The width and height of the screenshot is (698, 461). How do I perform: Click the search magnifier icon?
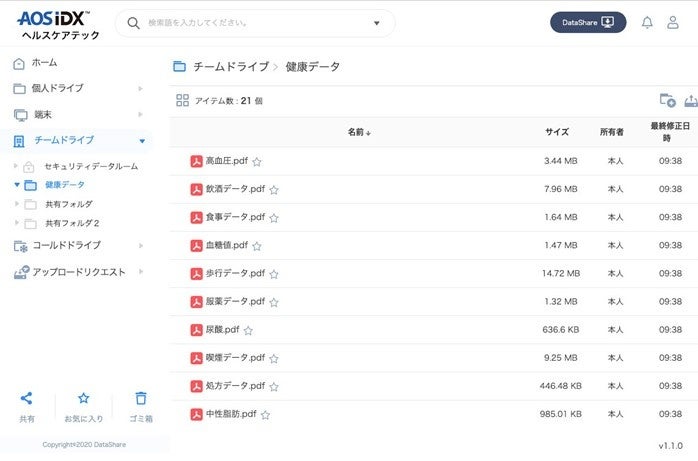point(133,23)
